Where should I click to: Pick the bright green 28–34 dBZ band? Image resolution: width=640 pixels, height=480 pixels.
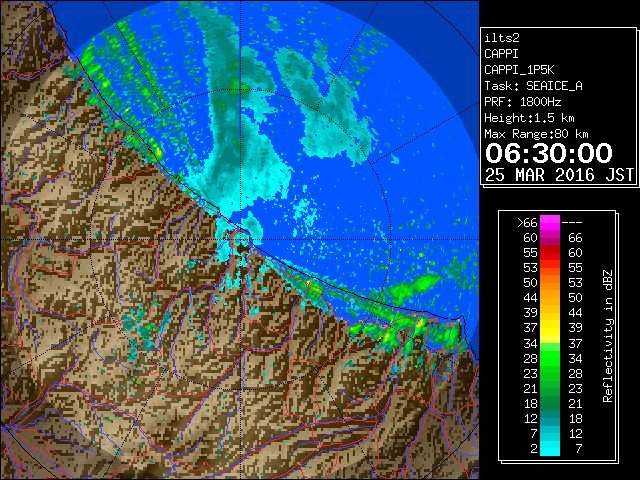coord(550,358)
